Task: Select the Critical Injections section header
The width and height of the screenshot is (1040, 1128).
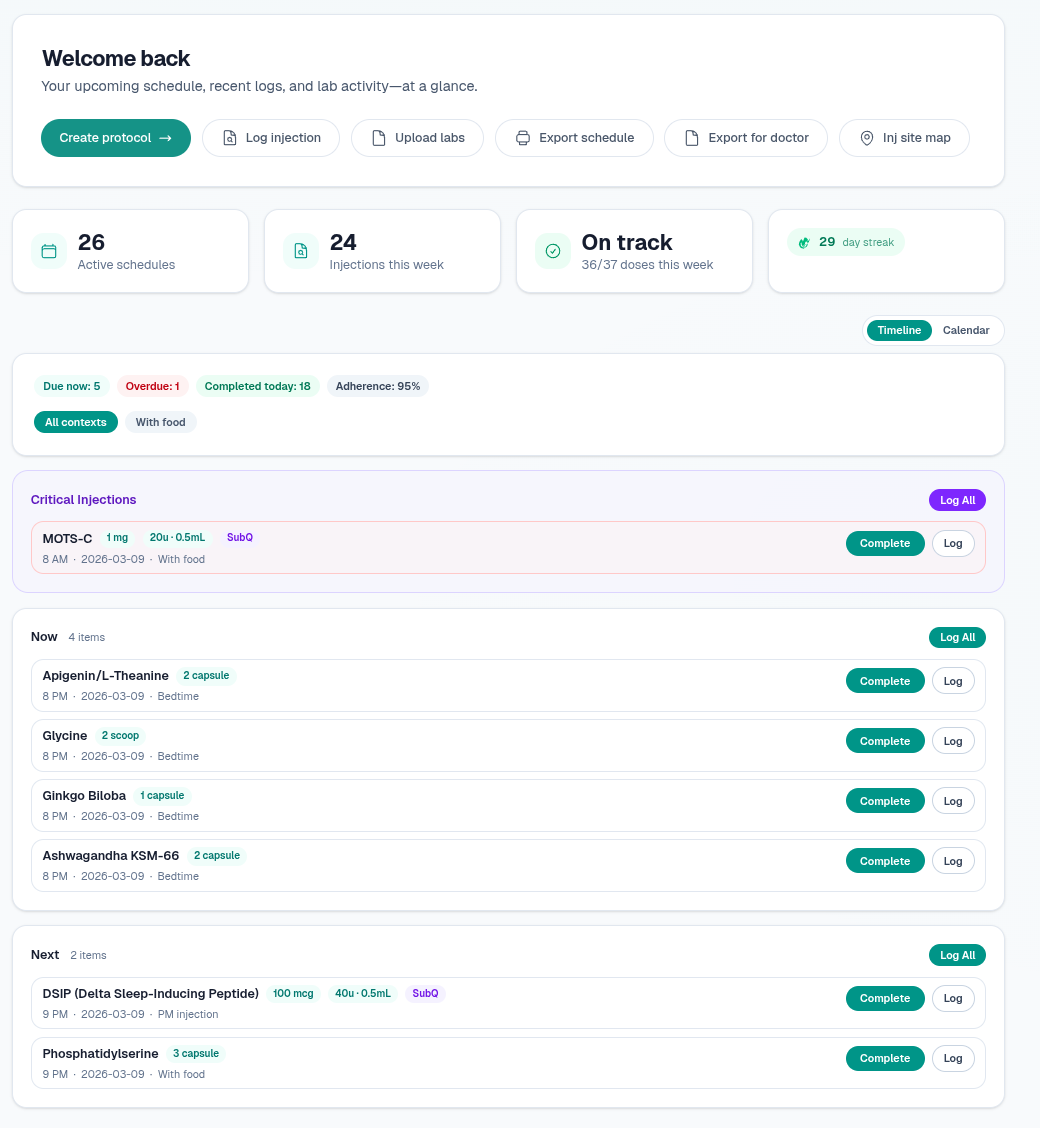Action: (x=83, y=499)
